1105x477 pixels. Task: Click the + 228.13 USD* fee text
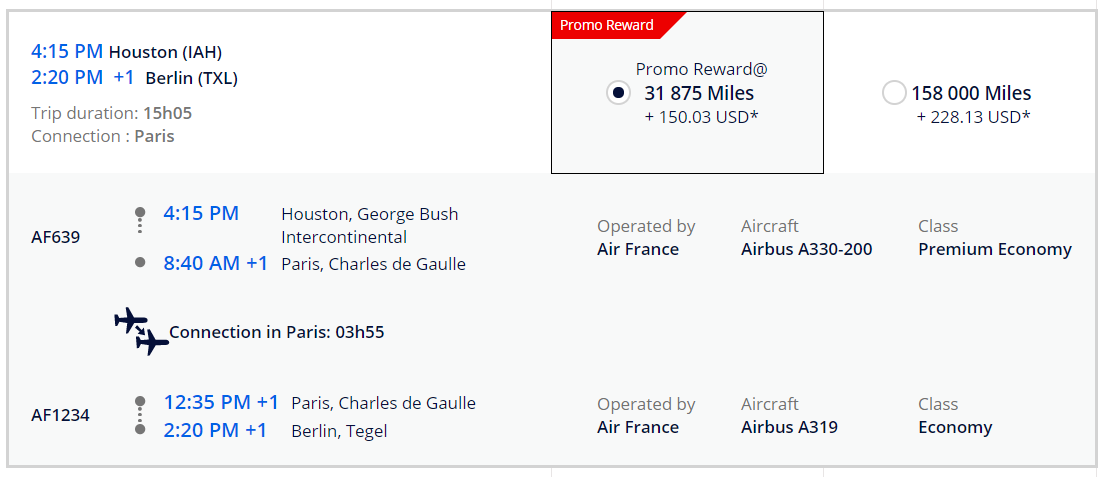tap(973, 117)
